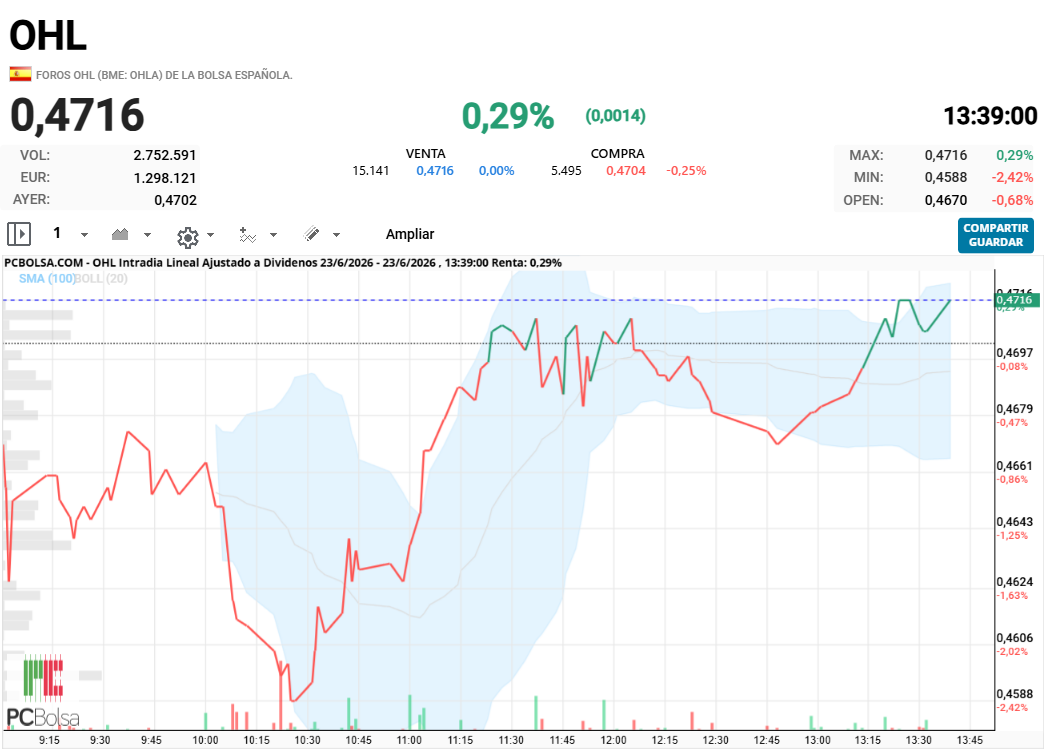Select the drawing pencil tool
Screen dimensions: 1046x749
coord(312,233)
